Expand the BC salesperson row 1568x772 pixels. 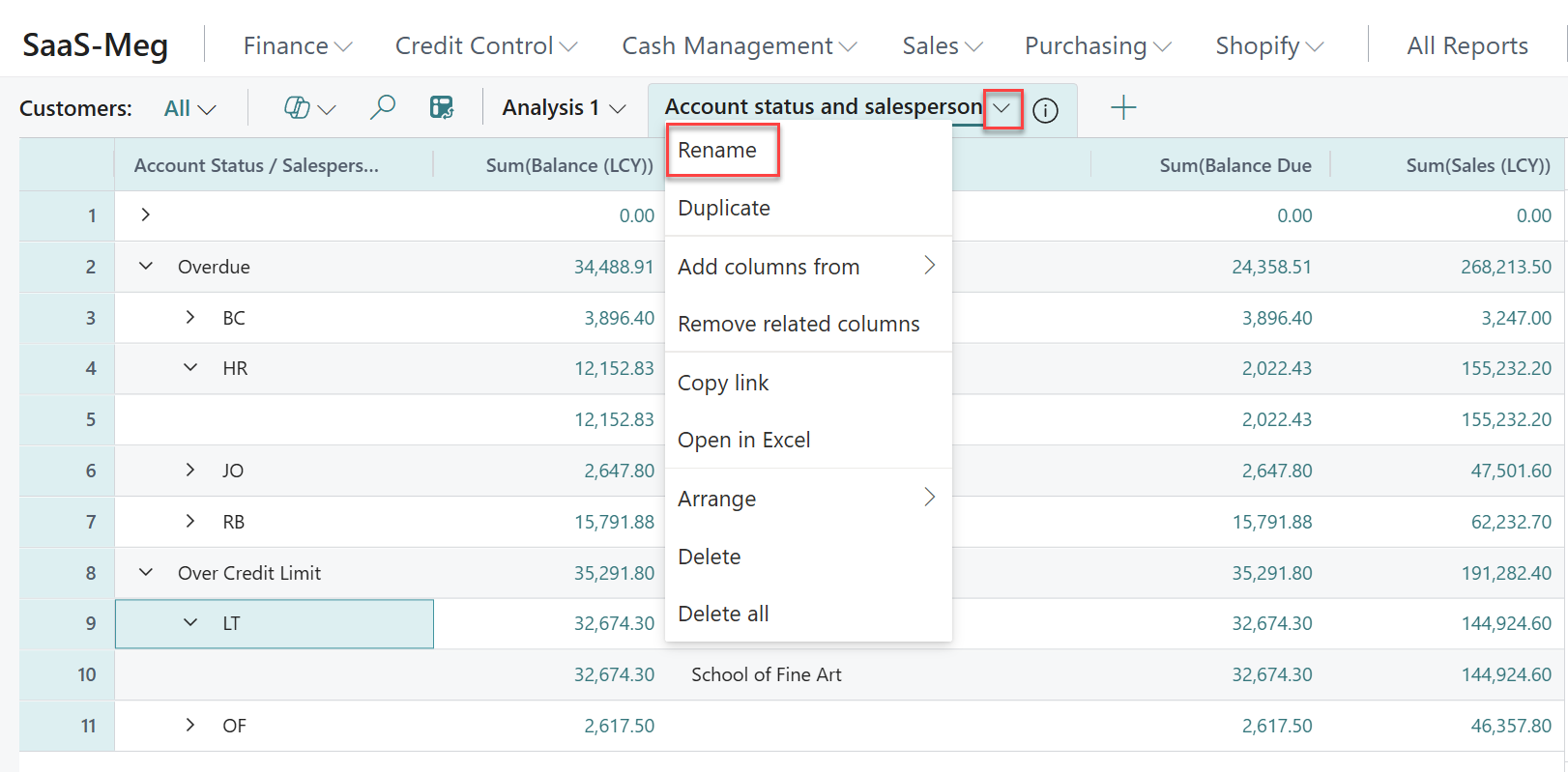click(x=189, y=317)
